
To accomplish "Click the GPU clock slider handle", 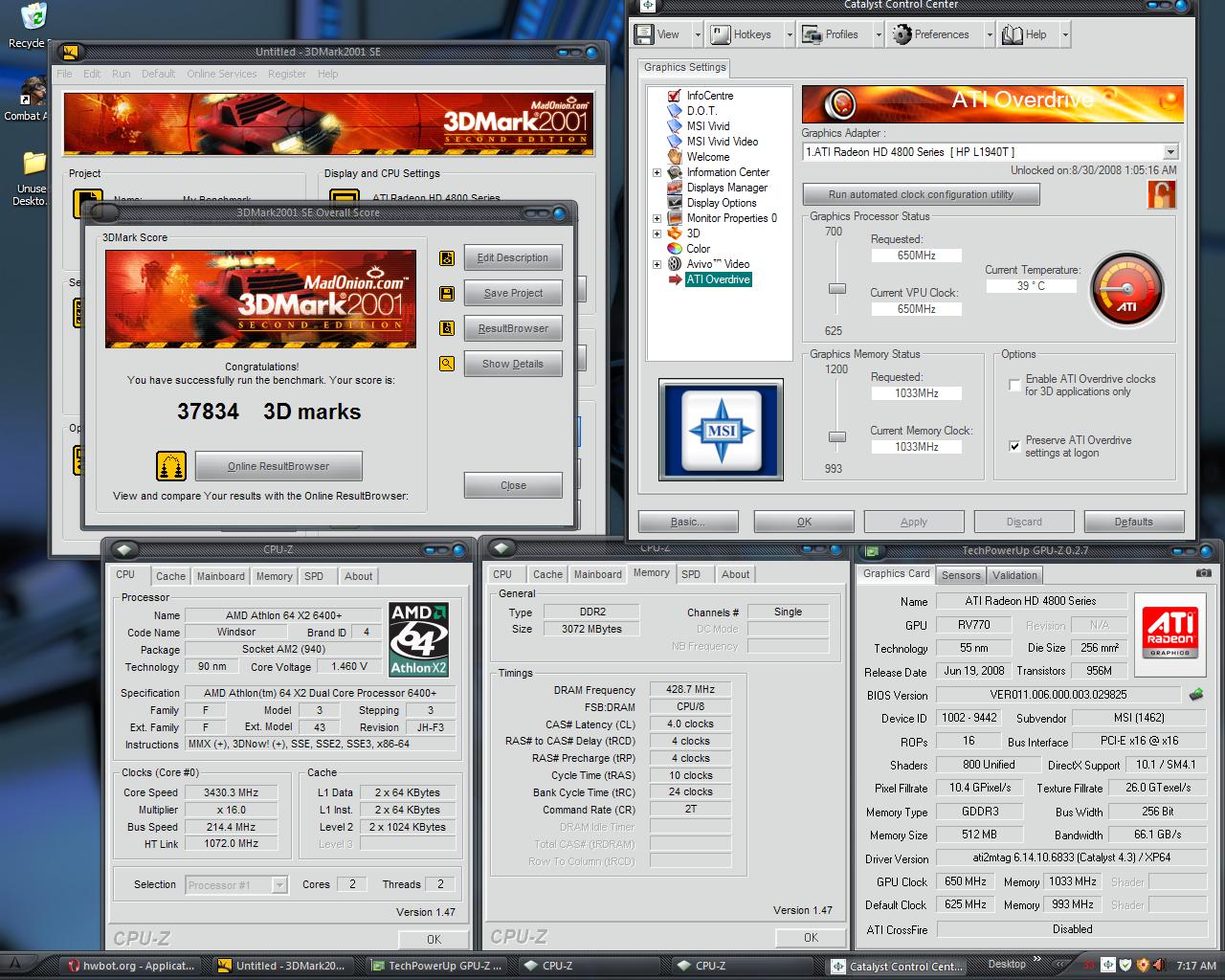I will [837, 288].
